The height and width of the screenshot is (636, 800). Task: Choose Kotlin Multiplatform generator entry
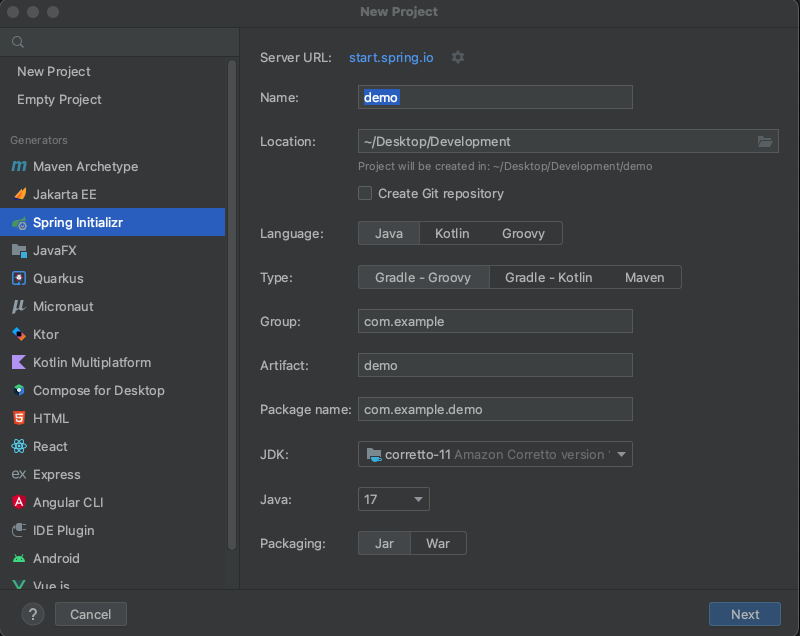click(x=112, y=363)
